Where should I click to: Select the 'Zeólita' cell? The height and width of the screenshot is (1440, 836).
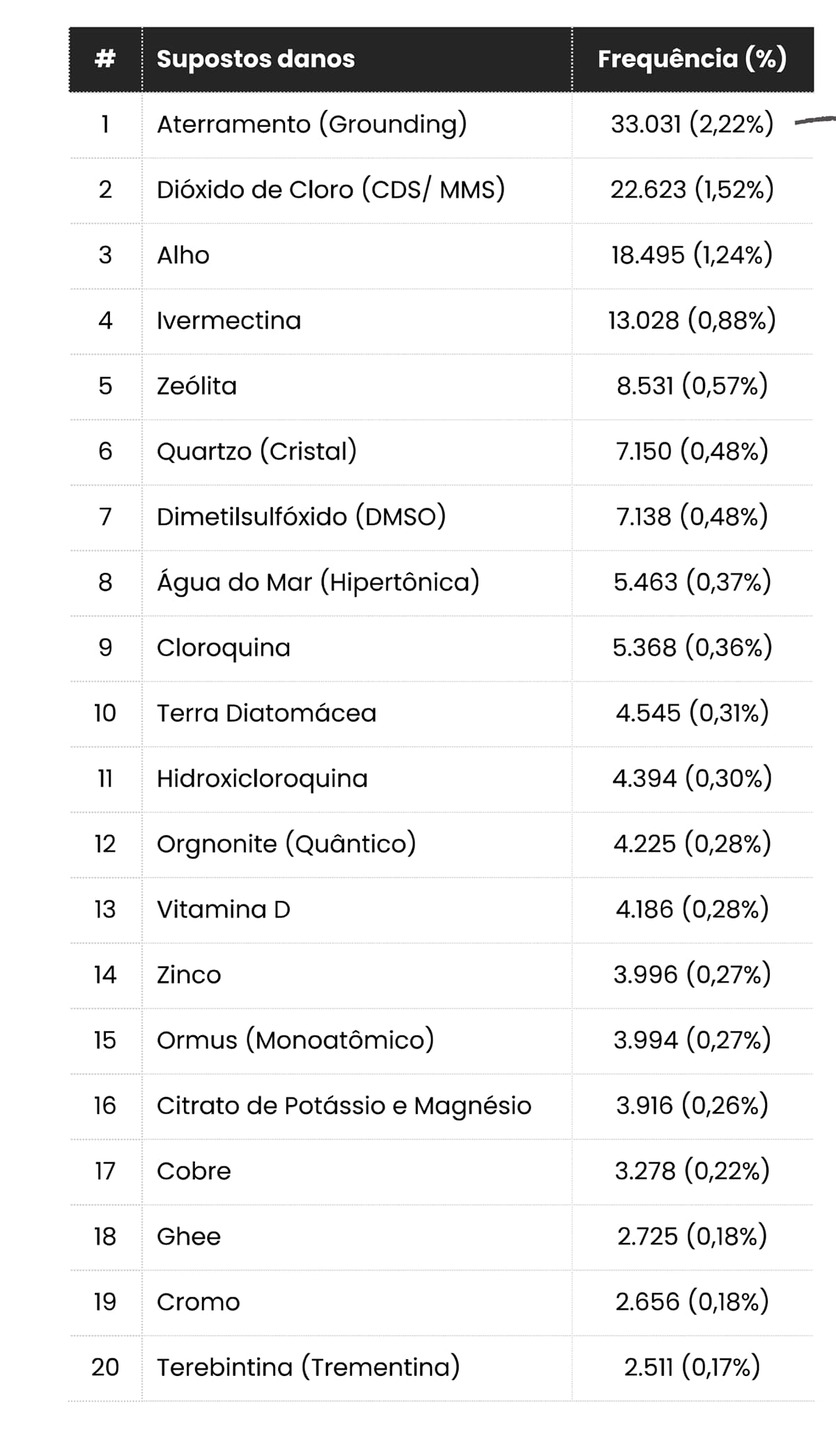pyautogui.click(x=197, y=386)
